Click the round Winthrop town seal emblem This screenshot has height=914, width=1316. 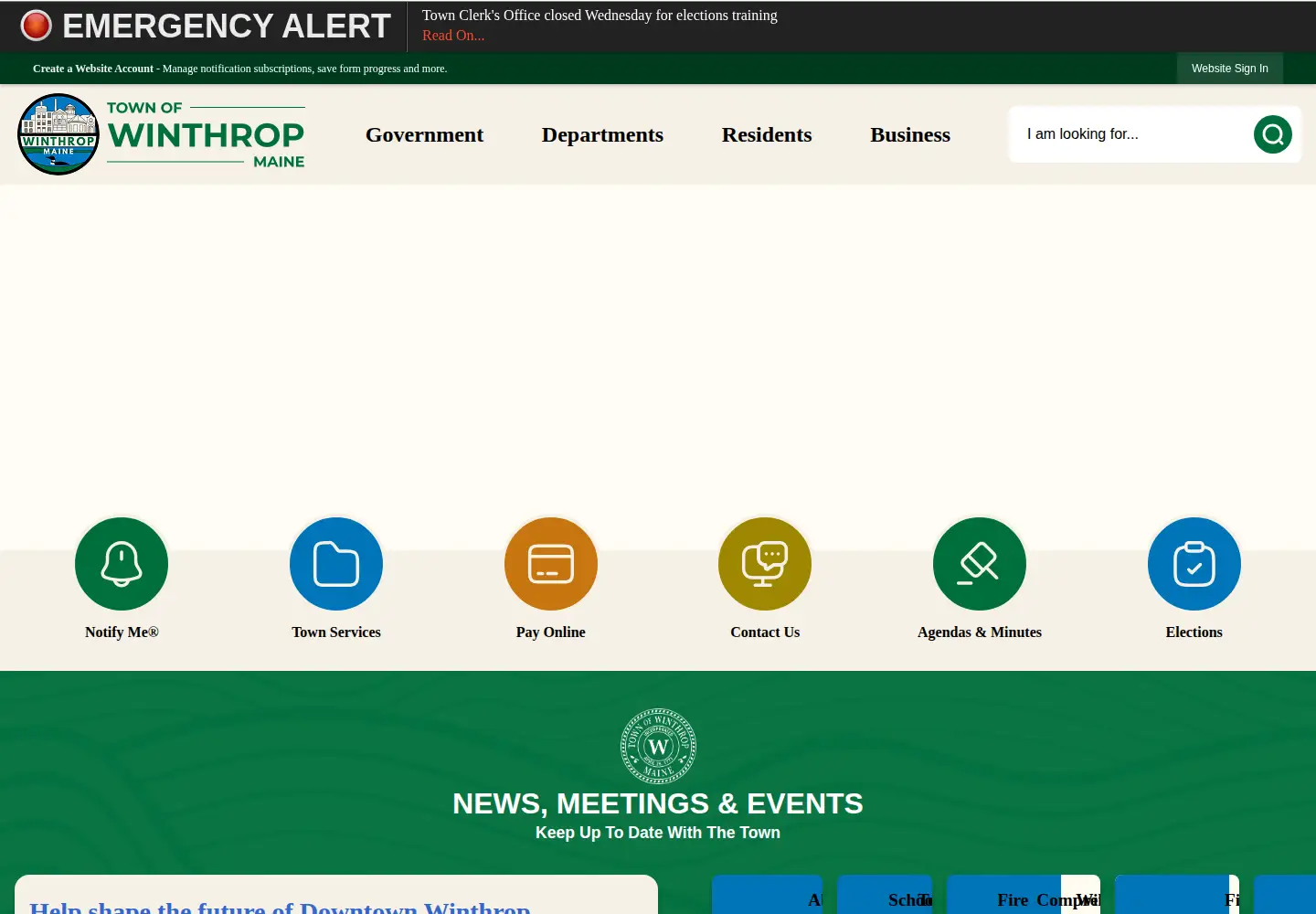(658, 746)
